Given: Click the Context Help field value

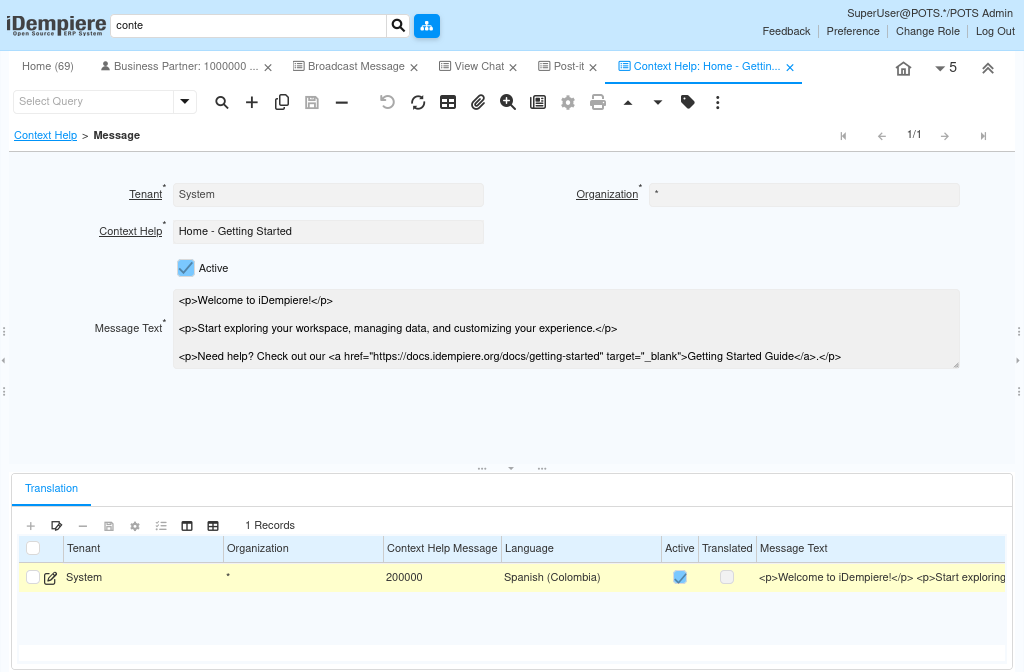Looking at the screenshot, I should pyautogui.click(x=328, y=231).
